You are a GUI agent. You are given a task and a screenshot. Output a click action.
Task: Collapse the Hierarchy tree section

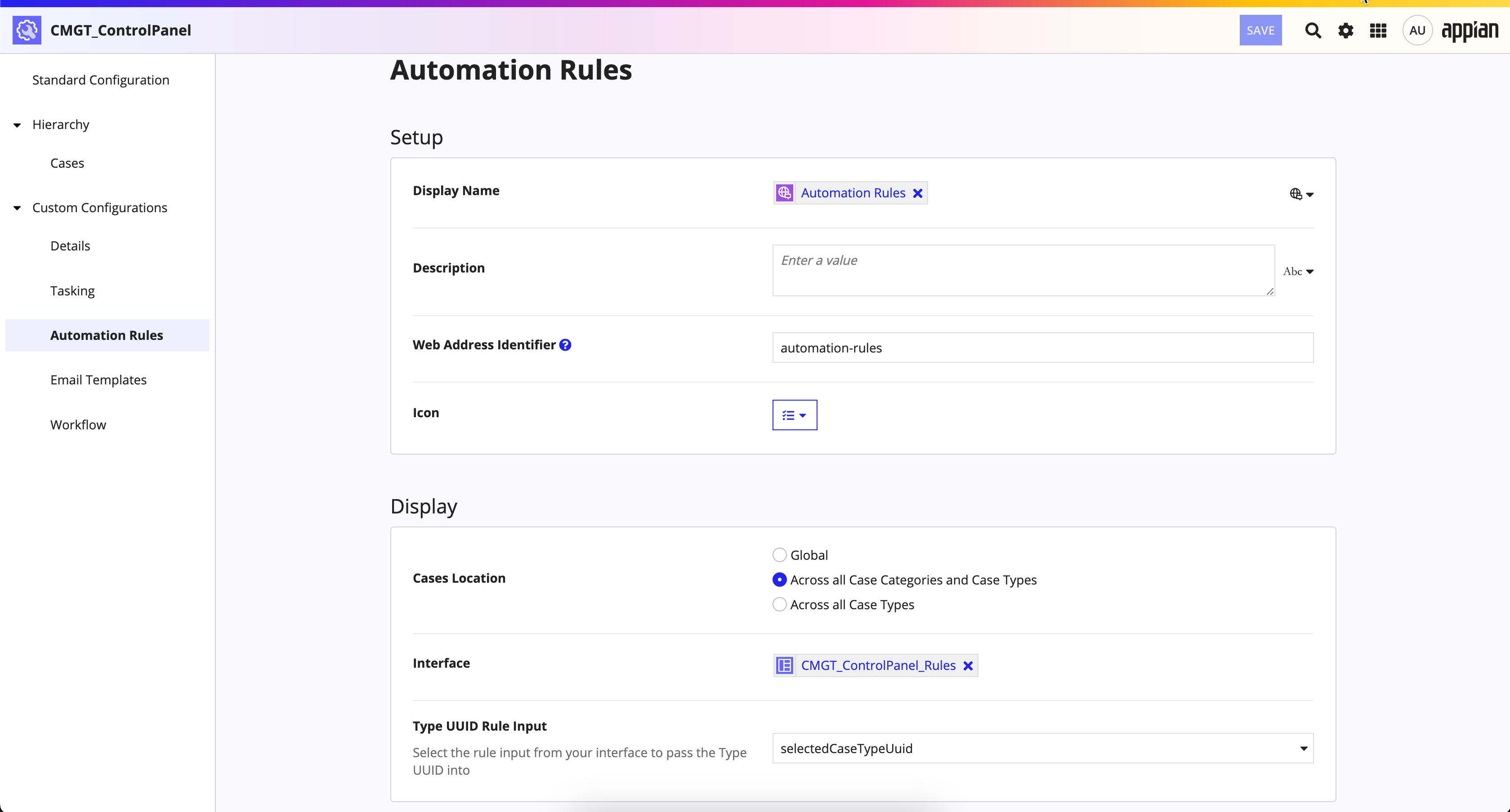pos(17,125)
